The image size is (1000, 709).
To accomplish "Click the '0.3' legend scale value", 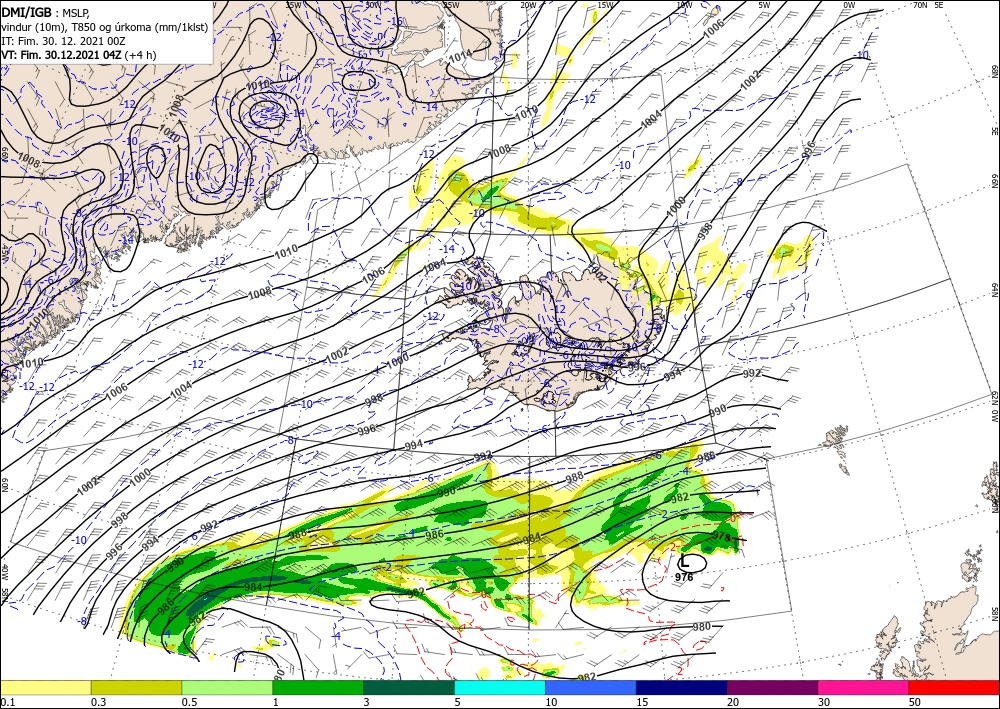I will tap(98, 702).
